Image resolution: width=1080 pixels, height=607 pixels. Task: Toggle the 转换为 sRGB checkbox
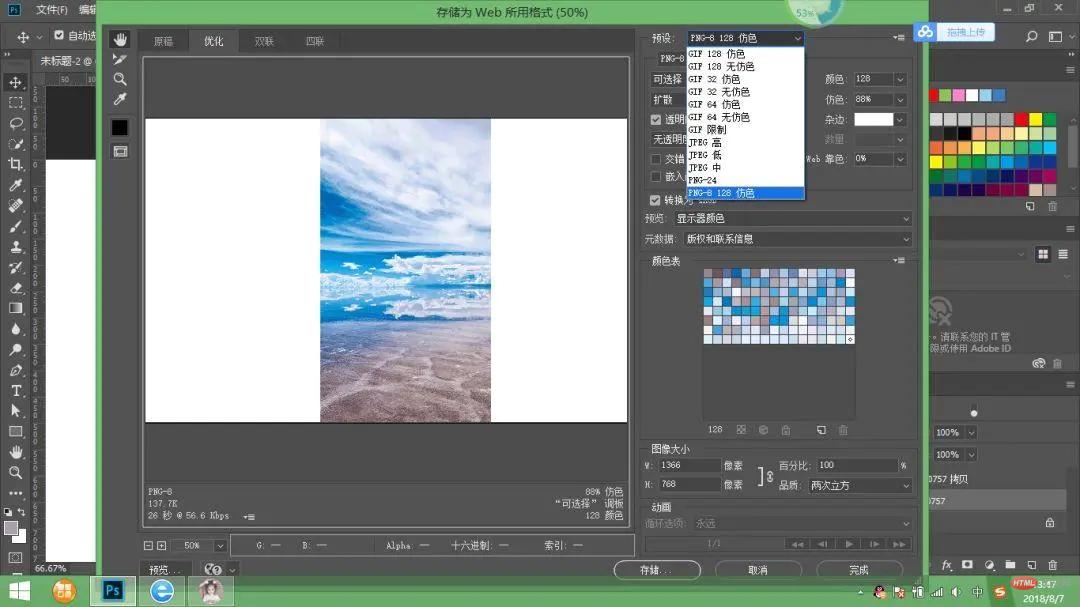coord(655,200)
